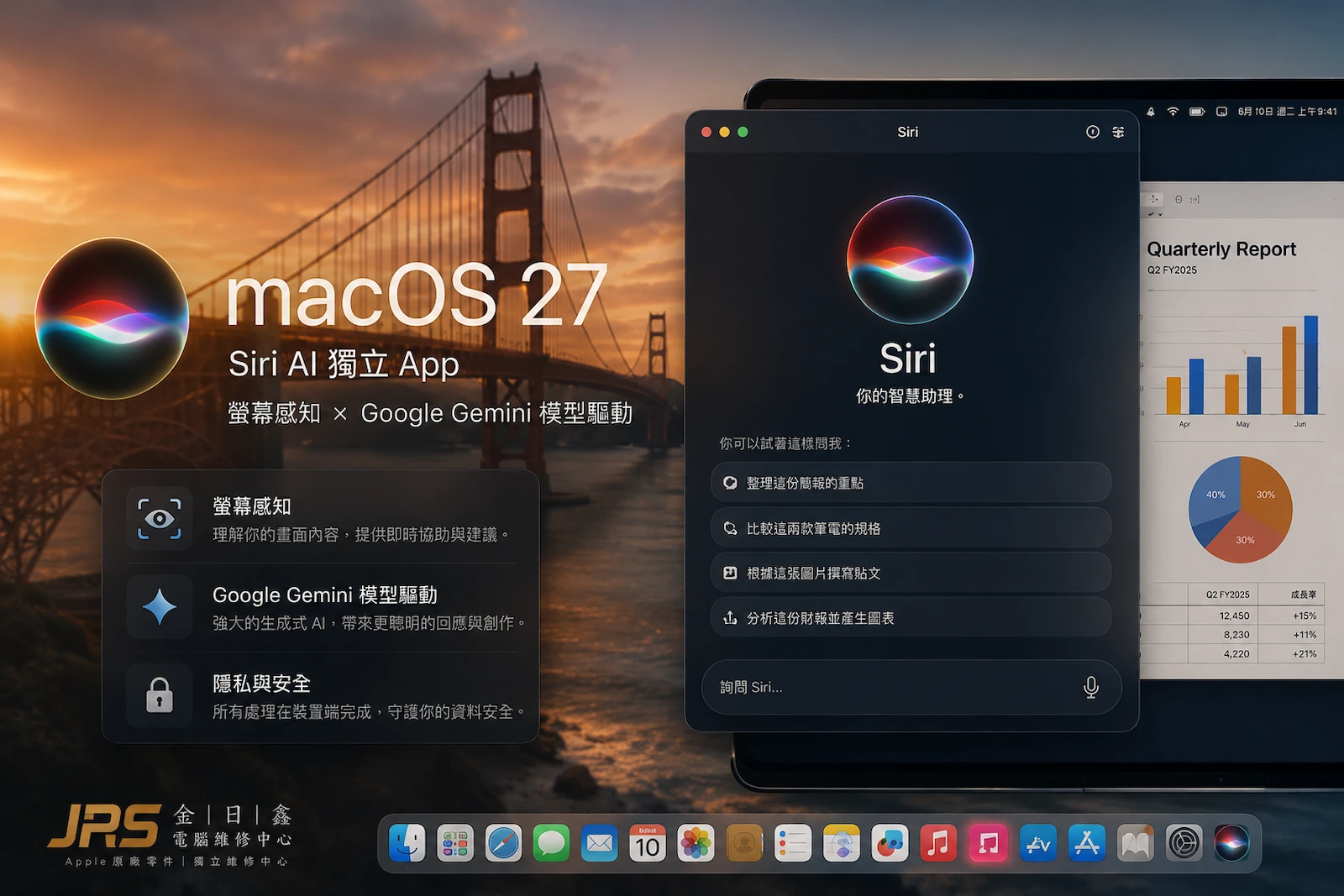Select suggestion 整理這份簡報的重點
This screenshot has height=896, width=1344.
point(911,483)
